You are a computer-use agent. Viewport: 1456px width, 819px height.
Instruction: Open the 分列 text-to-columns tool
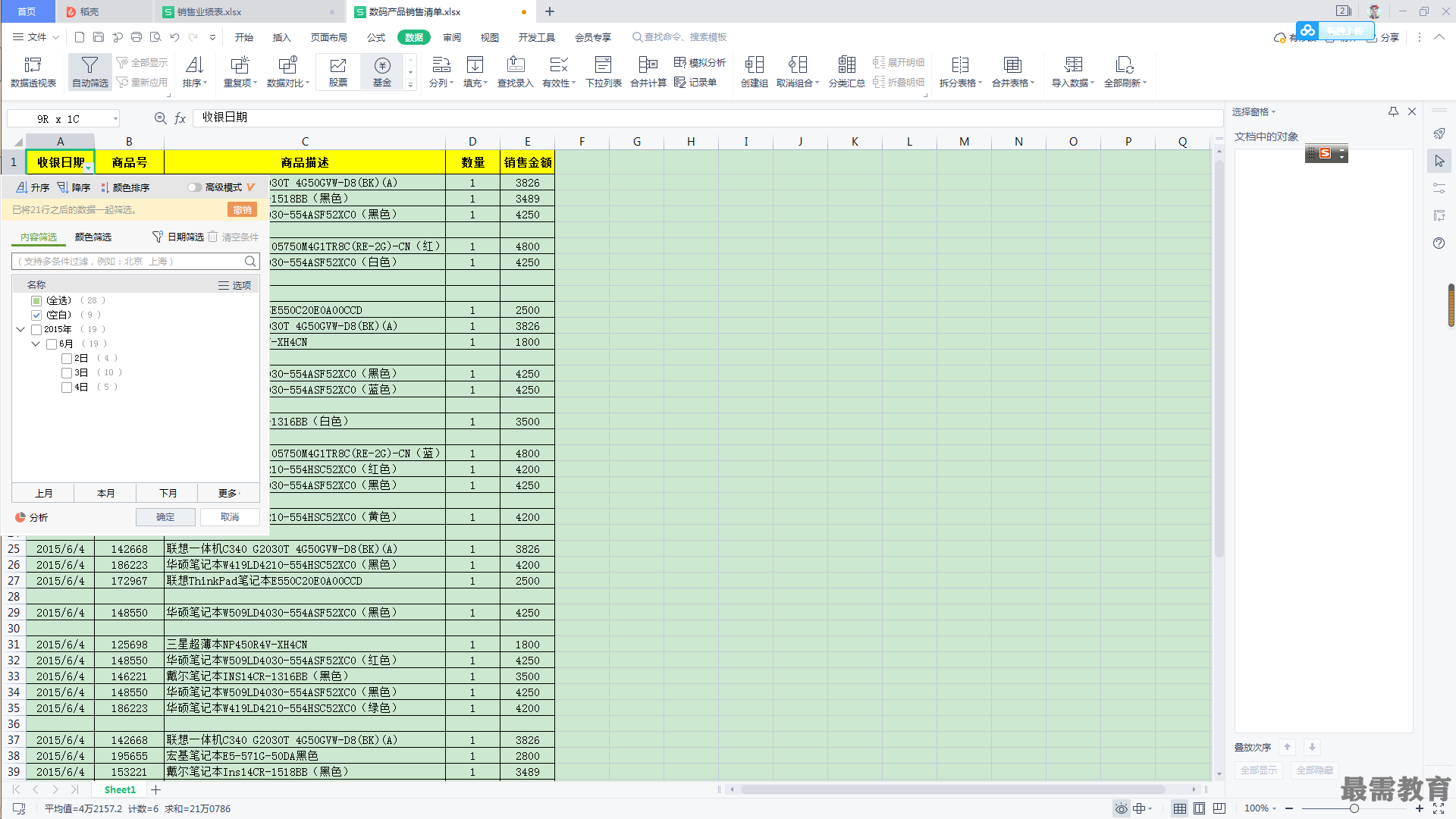441,72
